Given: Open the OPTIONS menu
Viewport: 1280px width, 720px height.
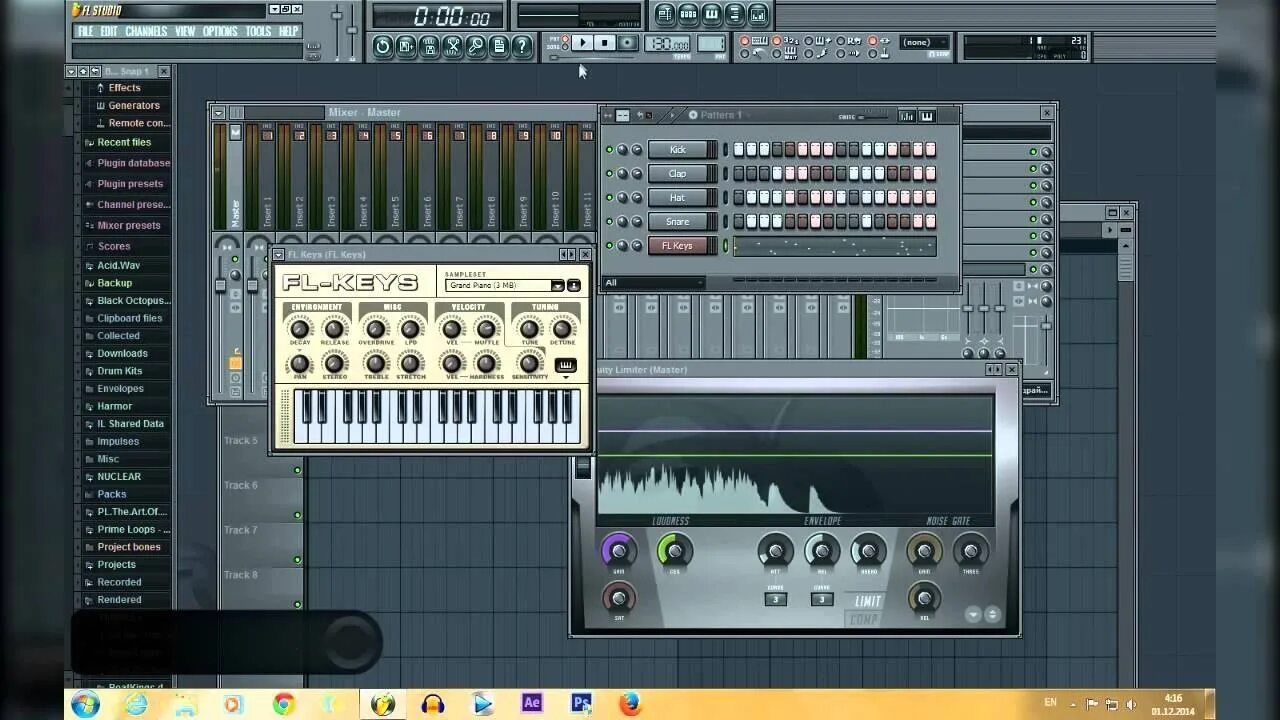Looking at the screenshot, I should click(x=221, y=31).
